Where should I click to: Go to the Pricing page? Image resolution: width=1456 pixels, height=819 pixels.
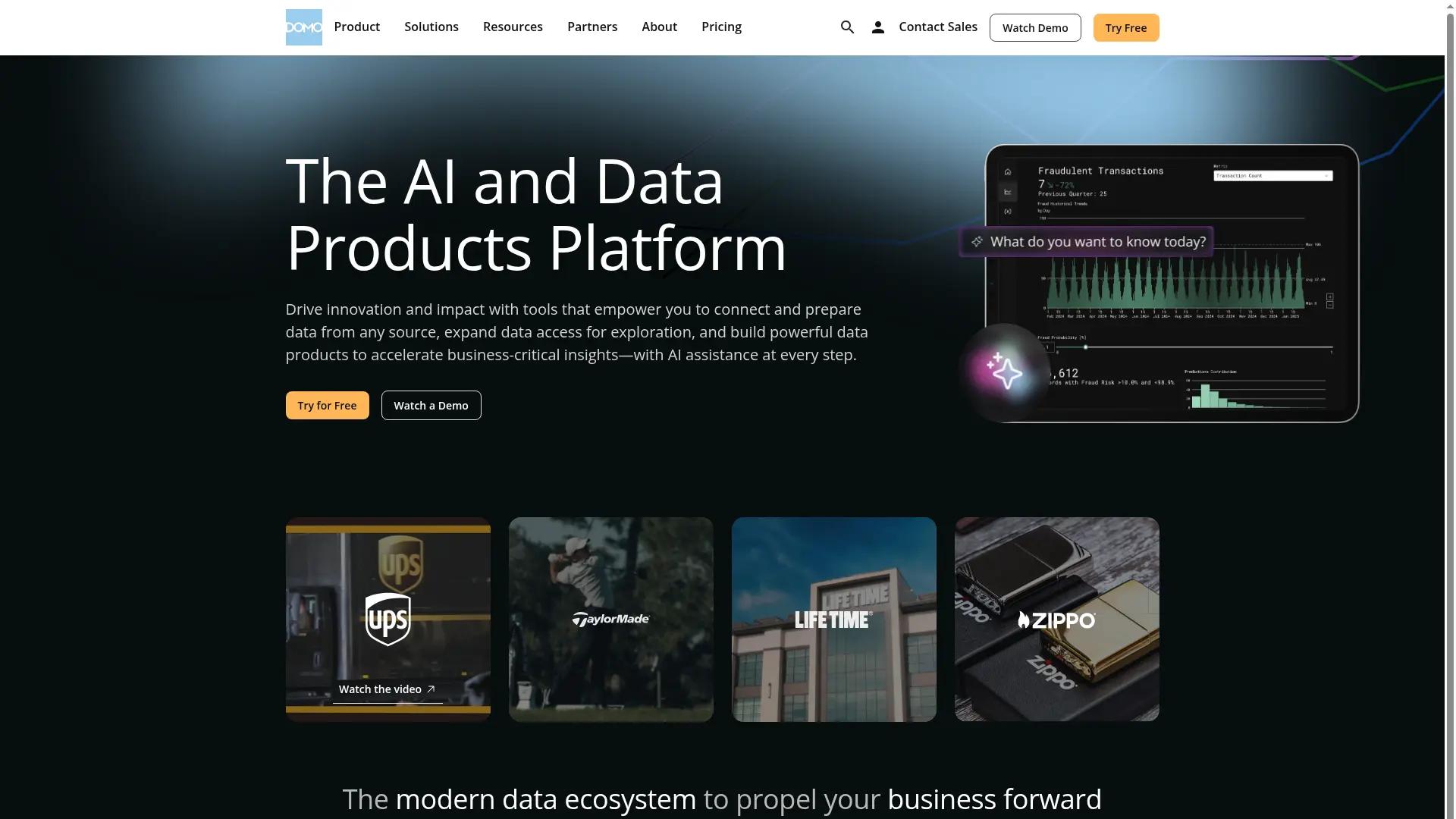pyautogui.click(x=721, y=27)
